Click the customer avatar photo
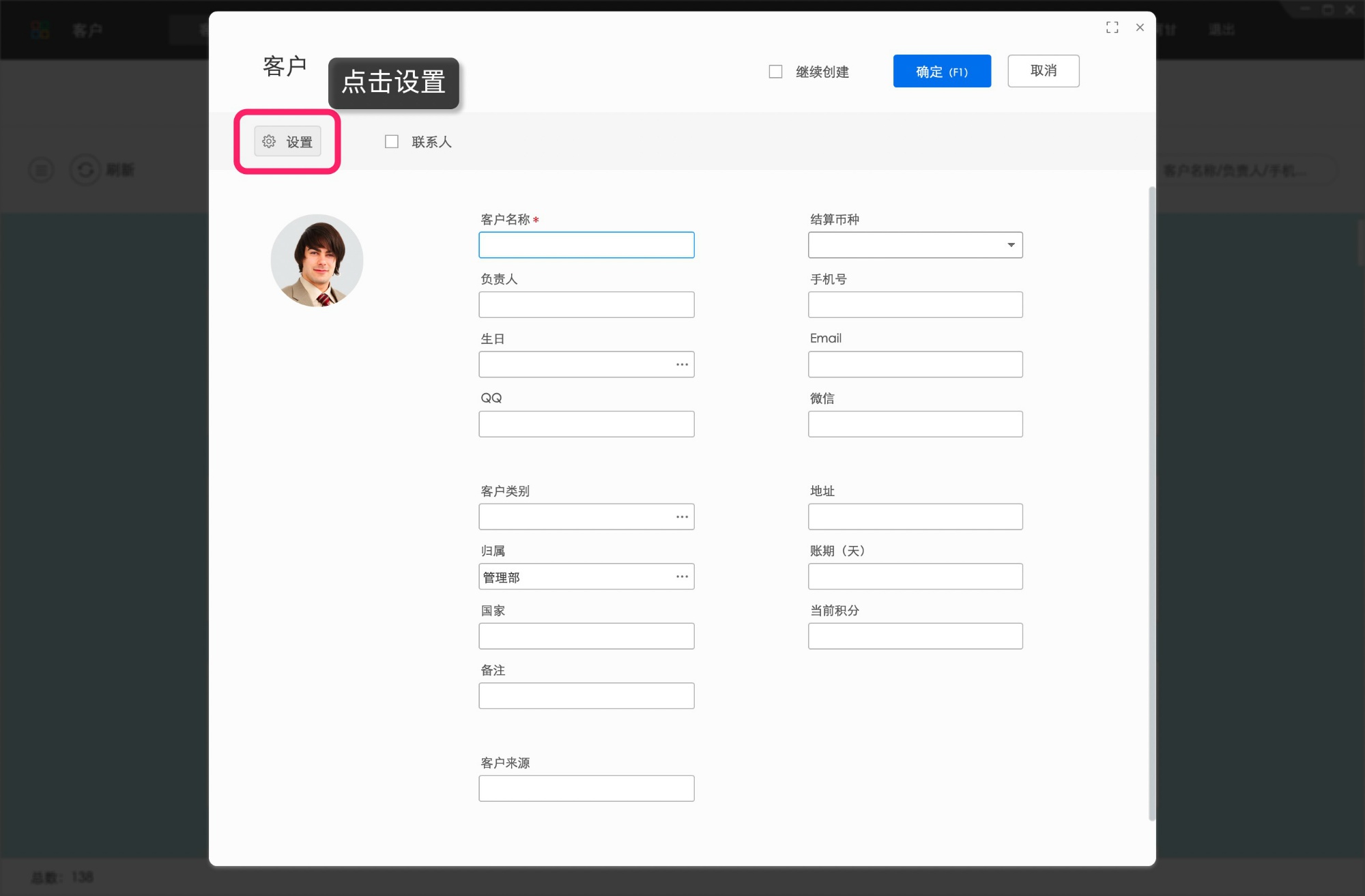Screen dimensions: 1365x896 [x=317, y=261]
